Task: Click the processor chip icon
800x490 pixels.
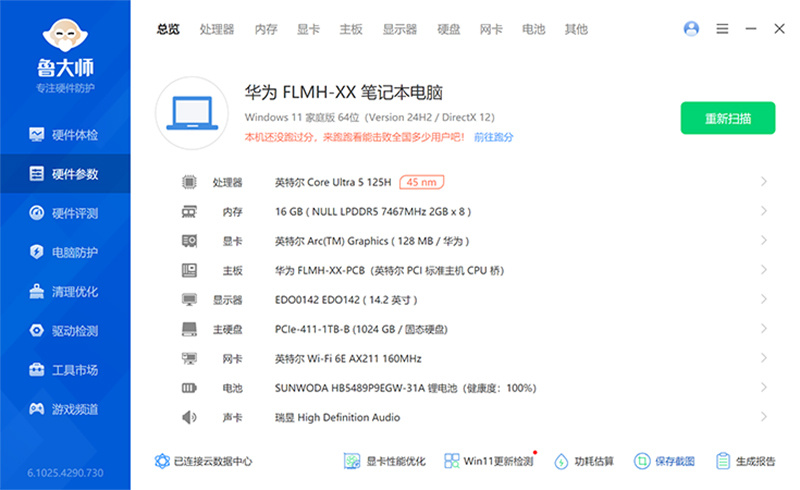Action: (x=189, y=182)
